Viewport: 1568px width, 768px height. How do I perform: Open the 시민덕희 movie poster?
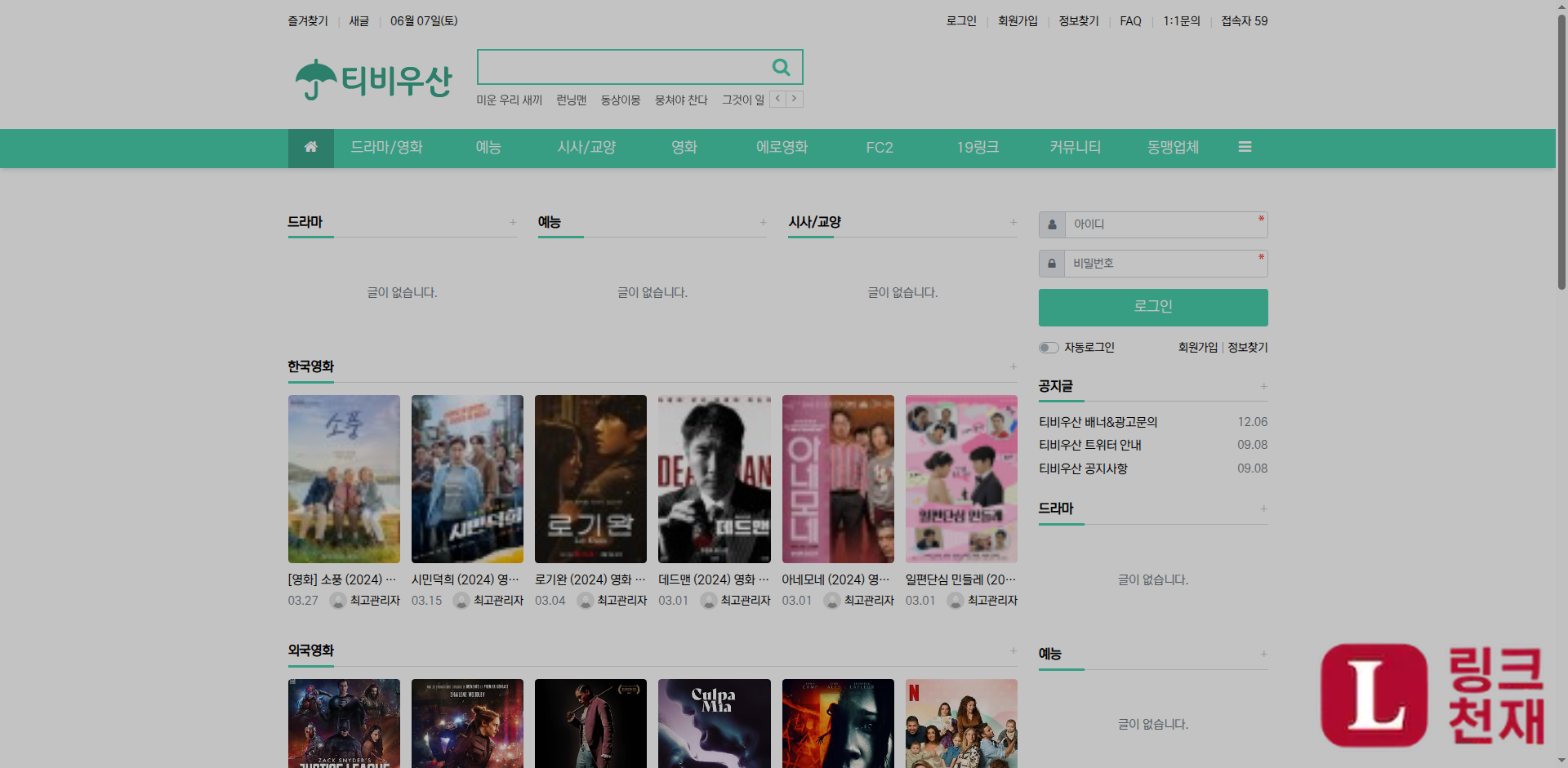pos(467,479)
